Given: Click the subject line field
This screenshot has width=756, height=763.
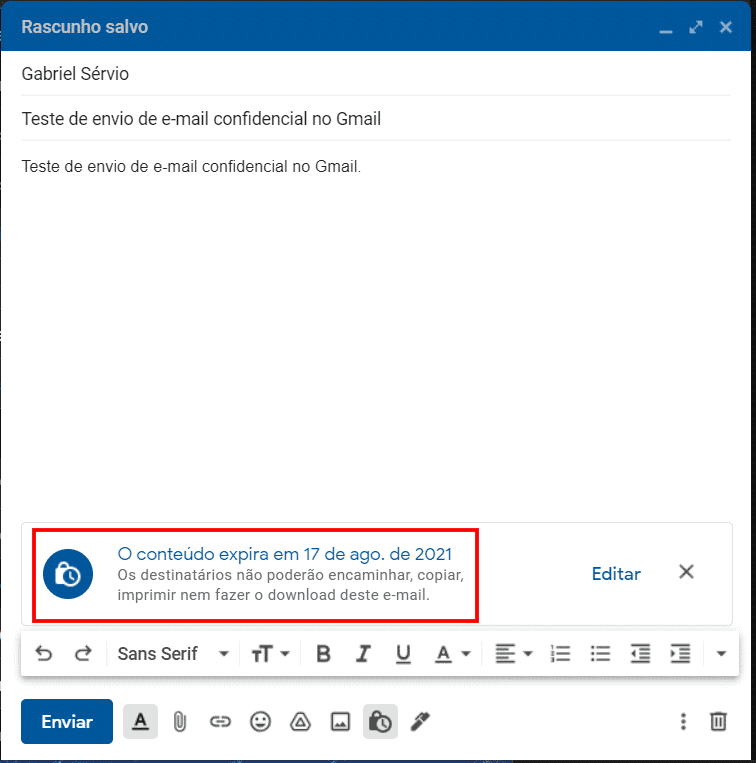Looking at the screenshot, I should [376, 119].
